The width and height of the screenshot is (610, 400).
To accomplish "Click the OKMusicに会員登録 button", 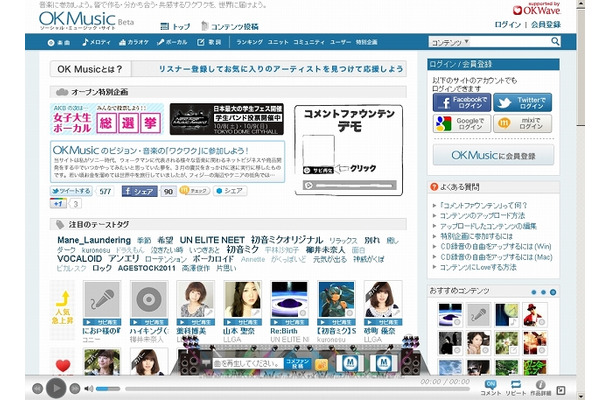I will click(493, 155).
